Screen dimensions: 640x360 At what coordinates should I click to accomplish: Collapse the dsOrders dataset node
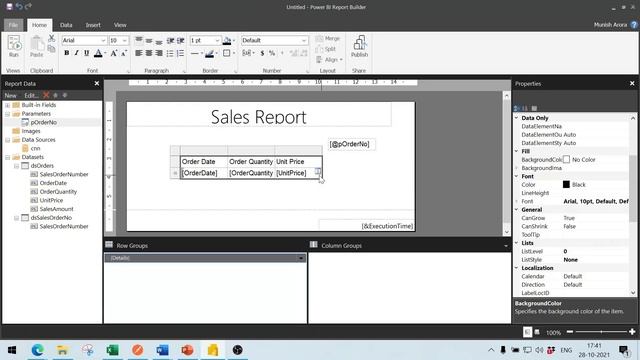click(16, 166)
